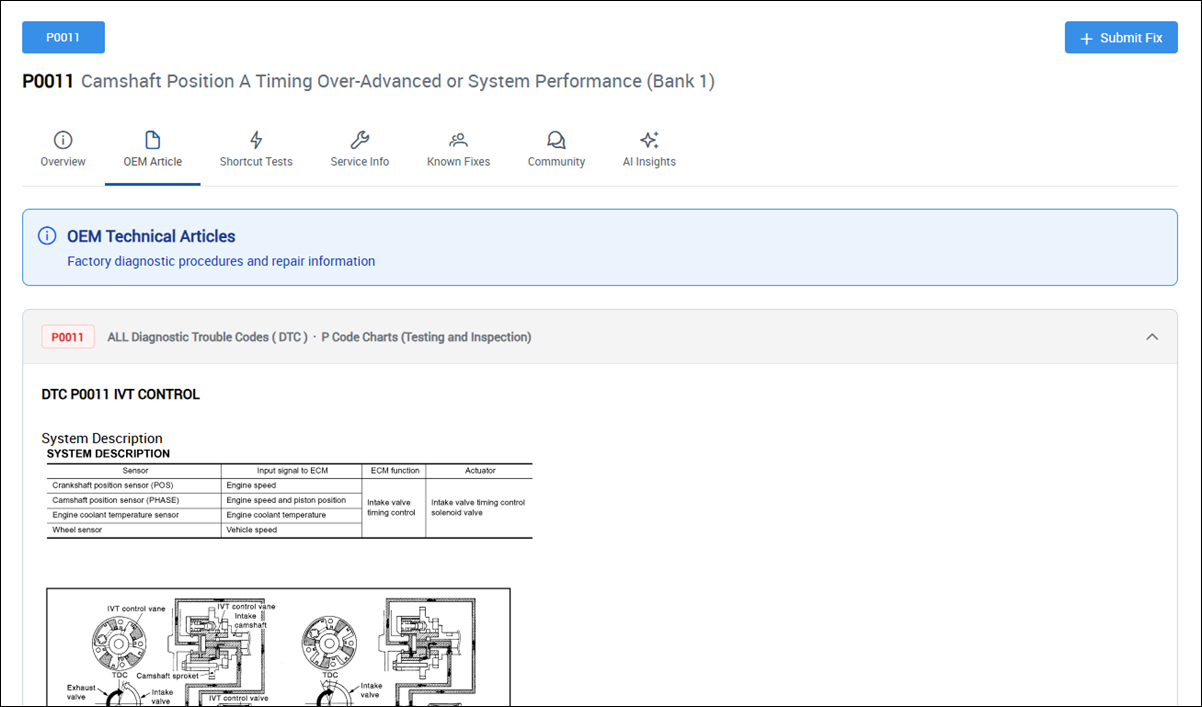Click 'Factory diagnostic procedures and repair information' text
Viewport: 1202px width, 707px height.
pyautogui.click(x=221, y=261)
